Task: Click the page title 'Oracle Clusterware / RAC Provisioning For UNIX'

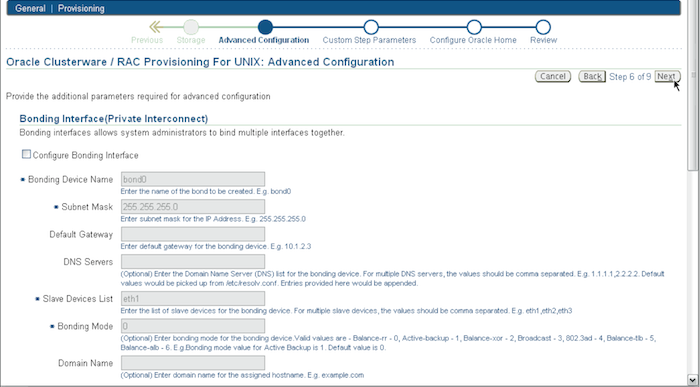Action: tap(200, 62)
